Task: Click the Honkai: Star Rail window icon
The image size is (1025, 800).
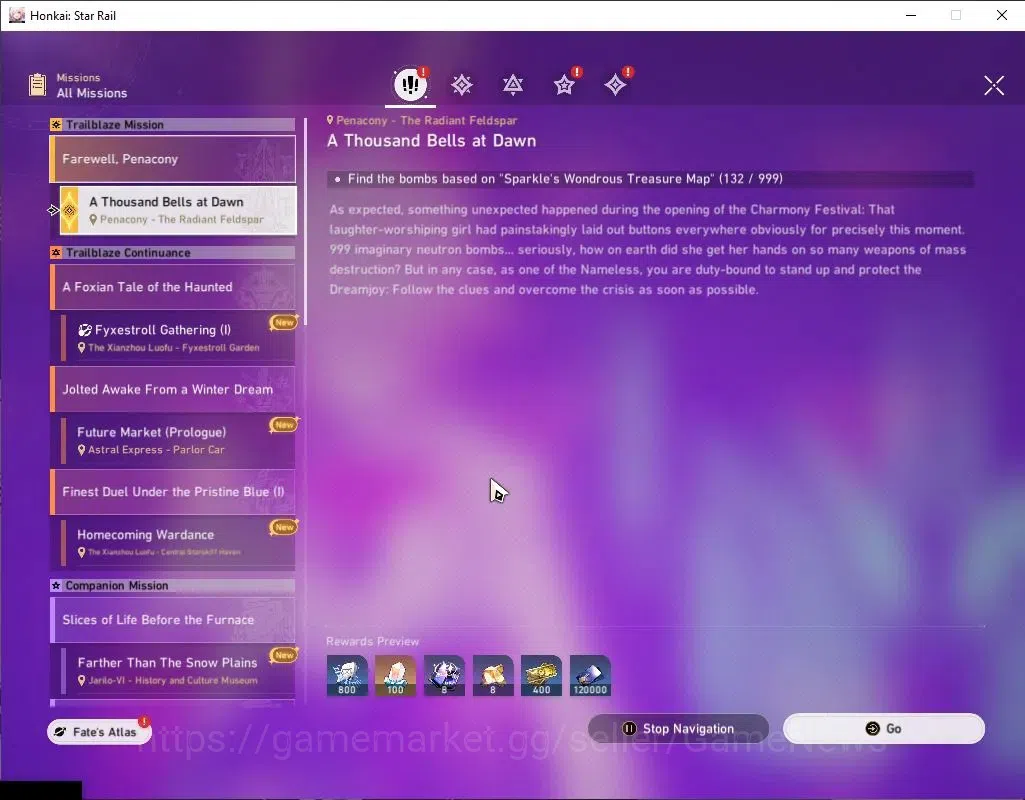Action: click(17, 15)
